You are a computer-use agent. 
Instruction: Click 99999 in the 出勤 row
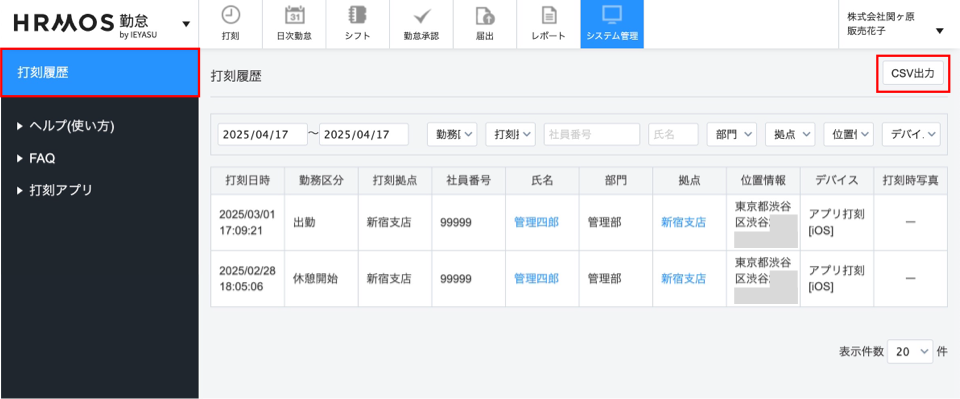(x=456, y=223)
